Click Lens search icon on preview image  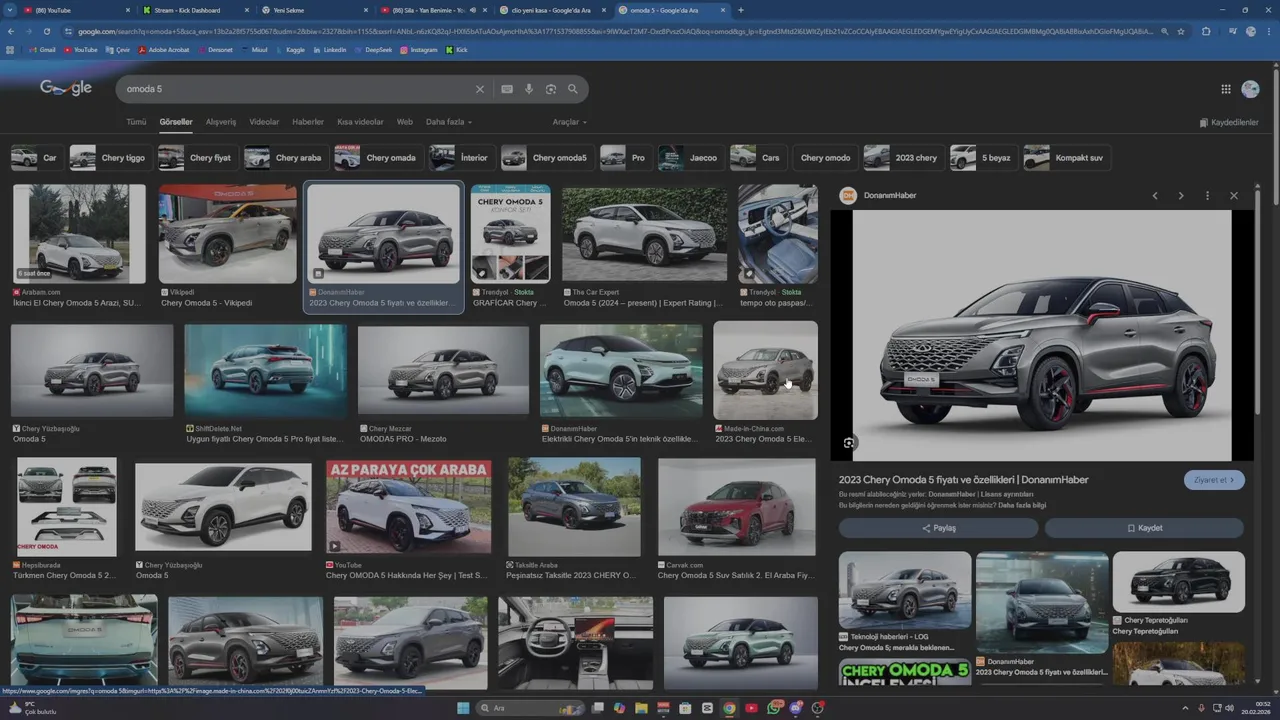(x=849, y=443)
